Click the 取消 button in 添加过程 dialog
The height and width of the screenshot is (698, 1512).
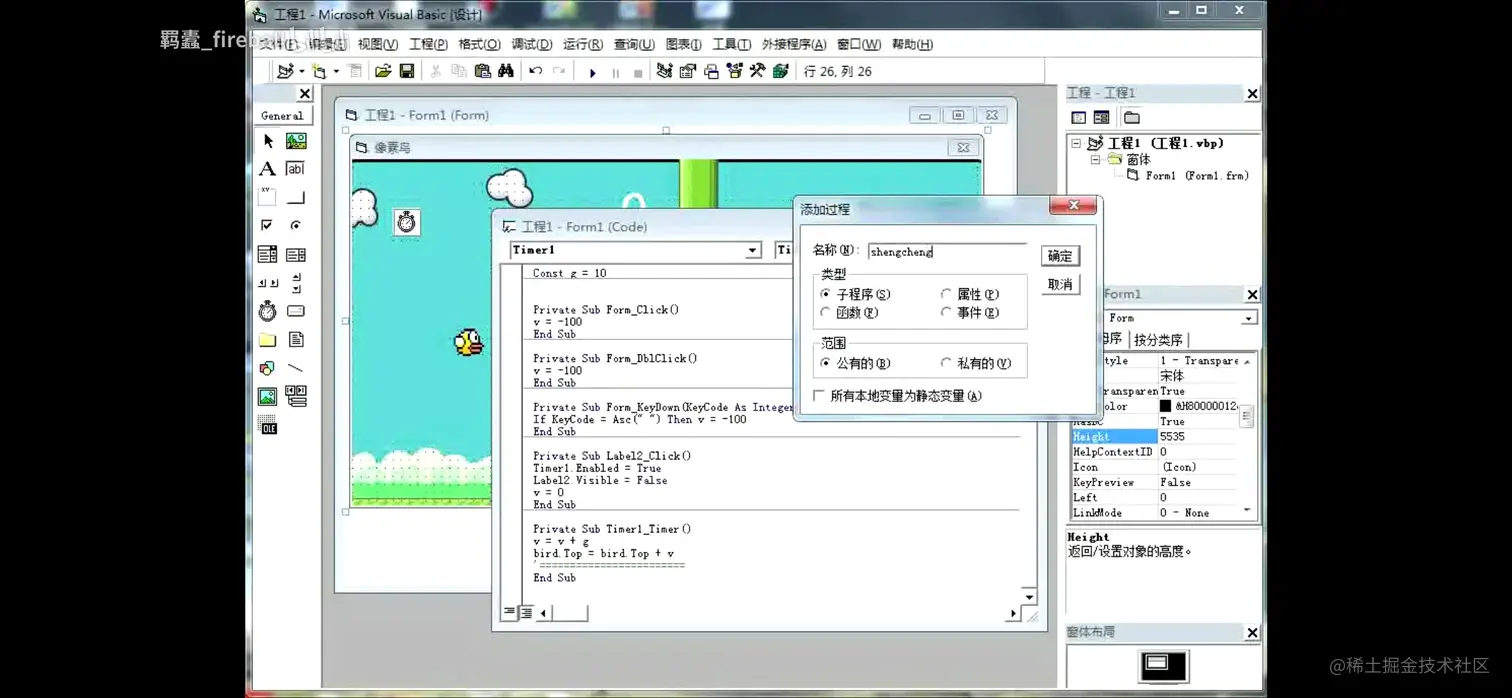[1060, 285]
